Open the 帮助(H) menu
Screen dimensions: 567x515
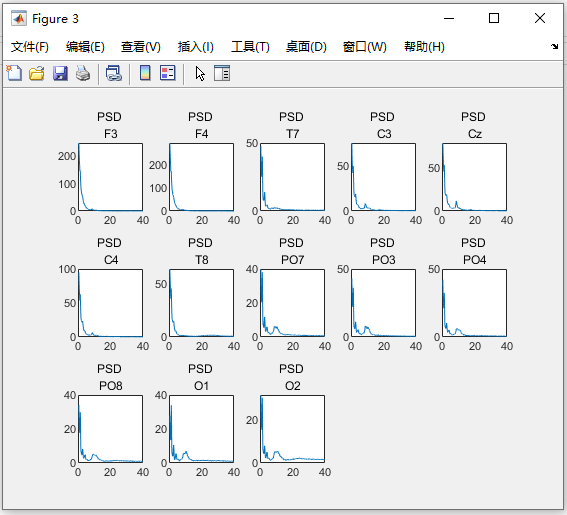pyautogui.click(x=424, y=47)
